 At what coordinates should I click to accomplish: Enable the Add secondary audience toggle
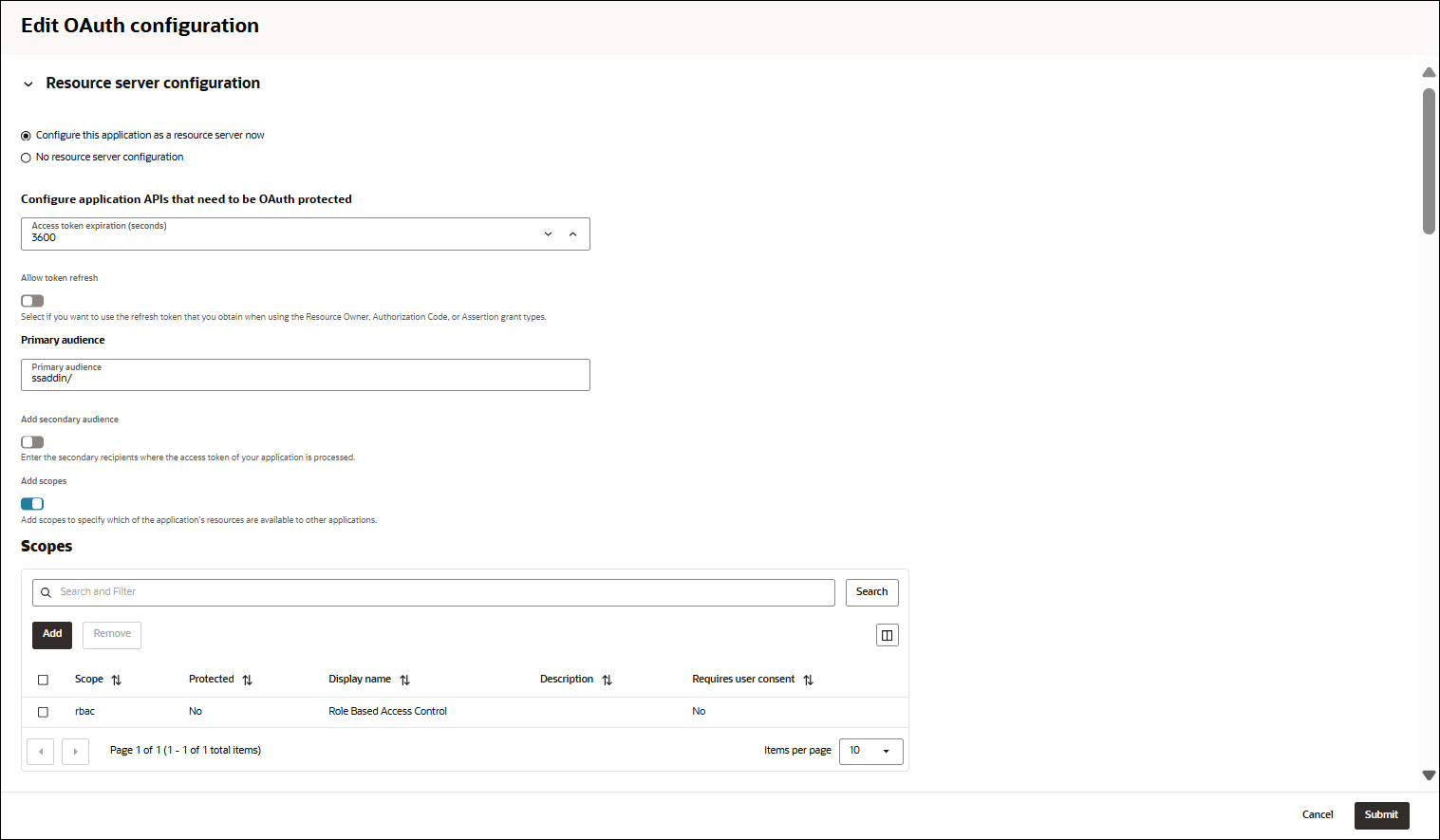click(31, 441)
